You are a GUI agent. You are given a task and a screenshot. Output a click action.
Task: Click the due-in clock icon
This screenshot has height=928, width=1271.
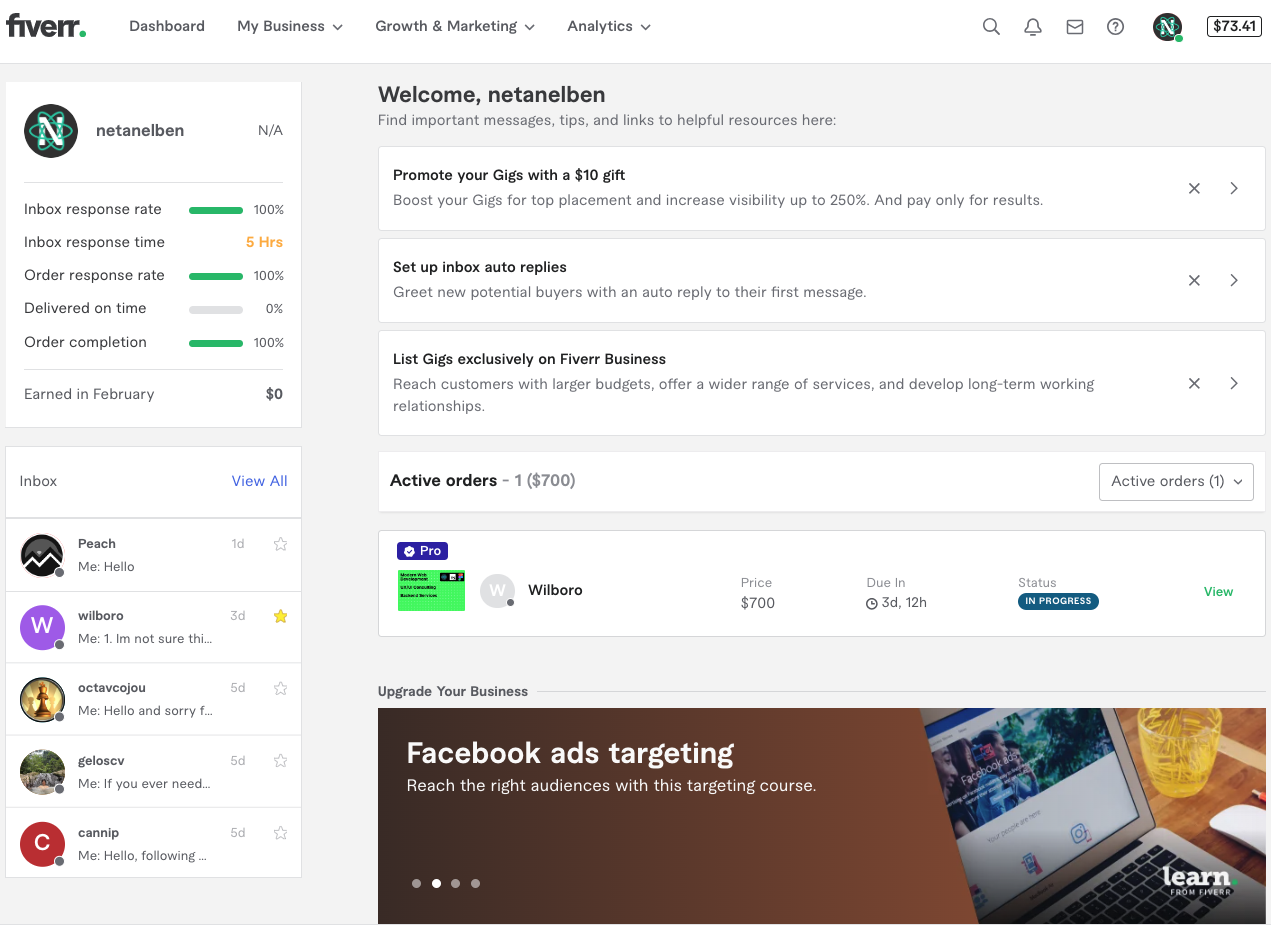(x=871, y=603)
